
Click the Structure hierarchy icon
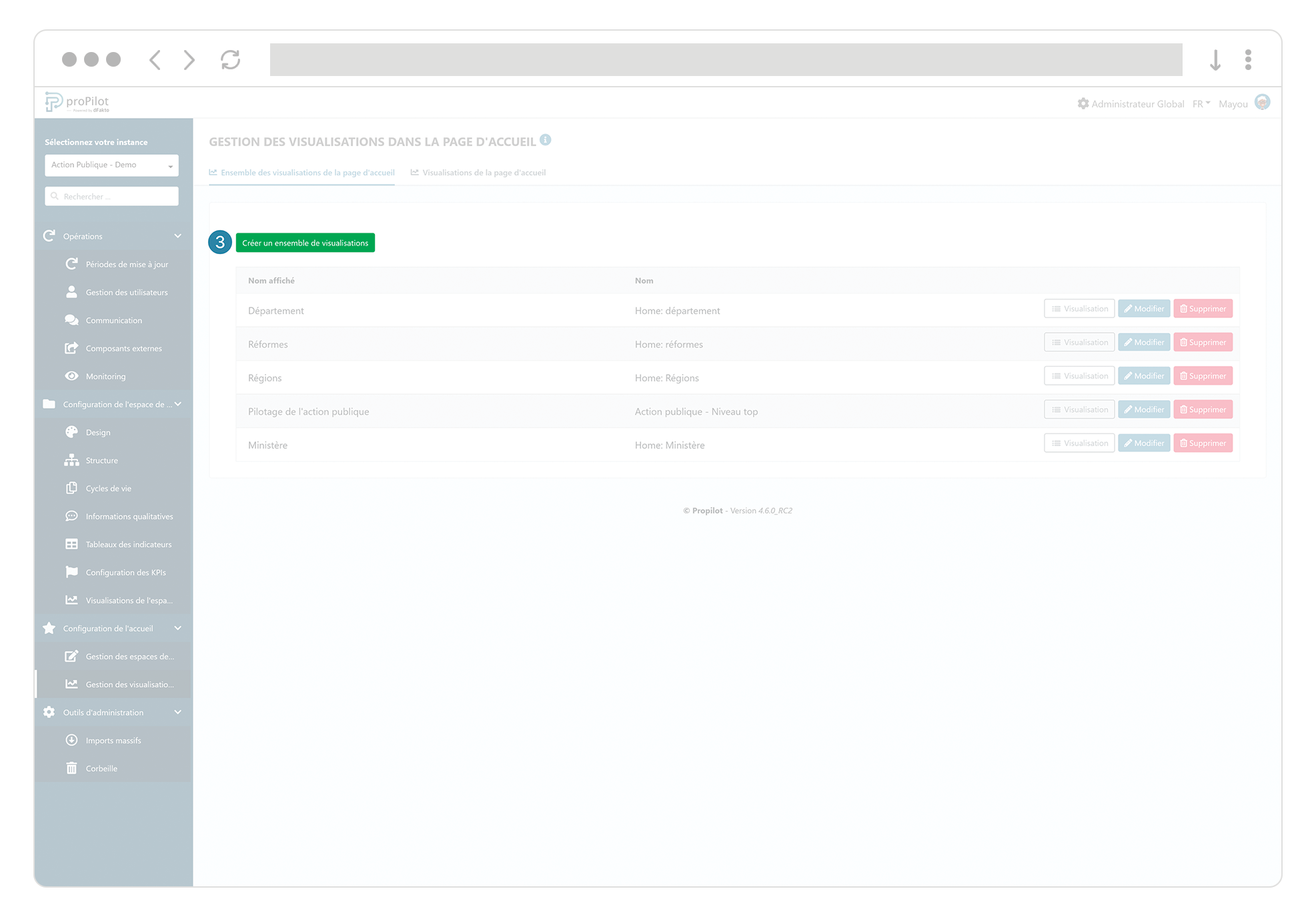[x=71, y=460]
